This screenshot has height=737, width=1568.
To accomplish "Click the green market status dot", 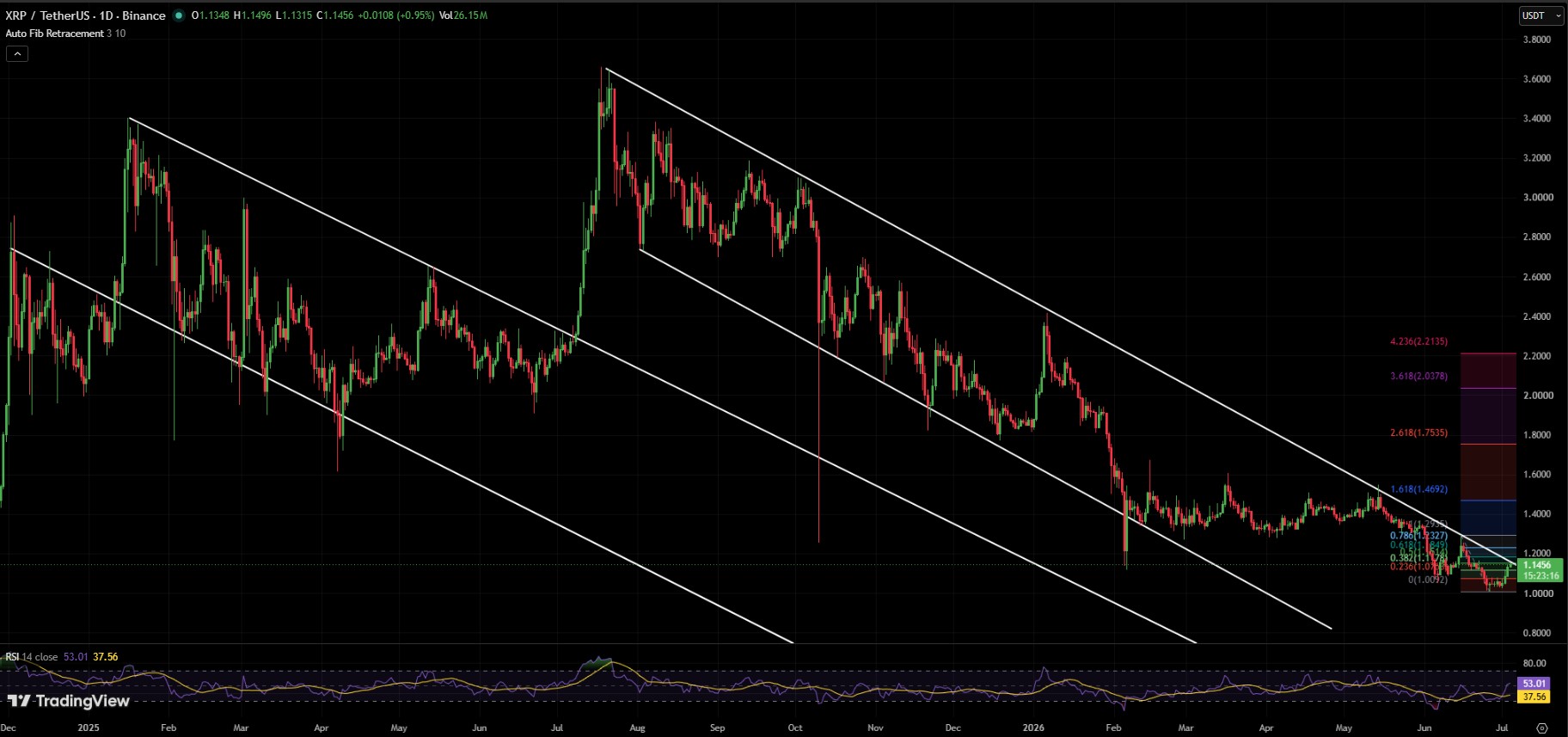I will point(179,15).
